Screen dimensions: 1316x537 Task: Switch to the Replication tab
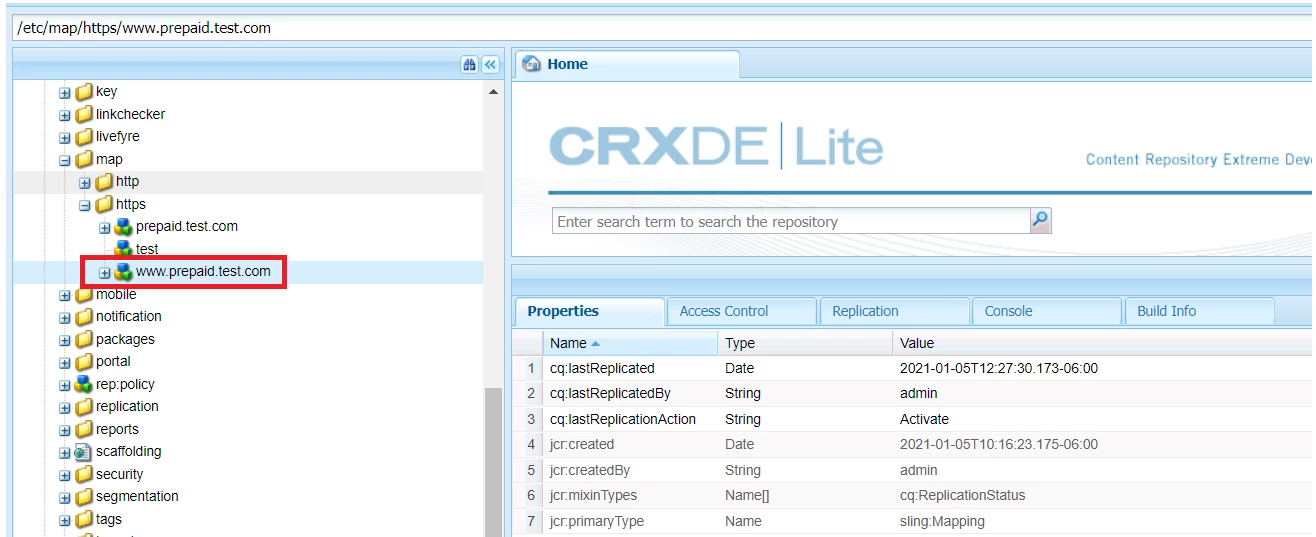click(895, 311)
